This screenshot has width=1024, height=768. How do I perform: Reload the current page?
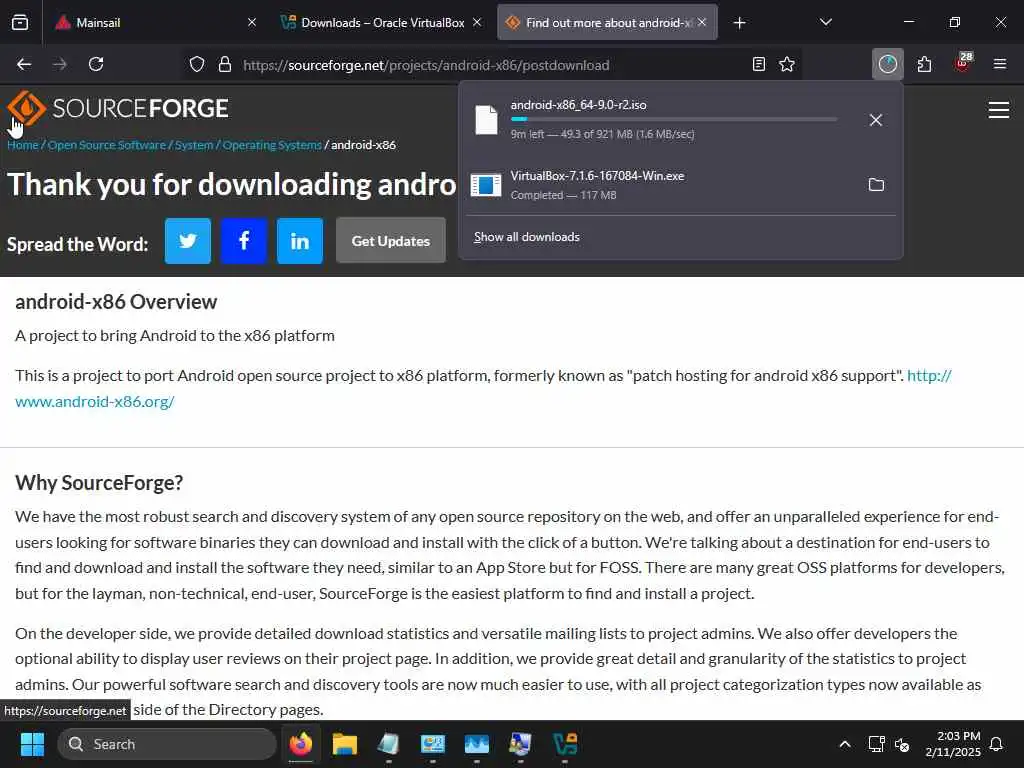click(x=96, y=64)
